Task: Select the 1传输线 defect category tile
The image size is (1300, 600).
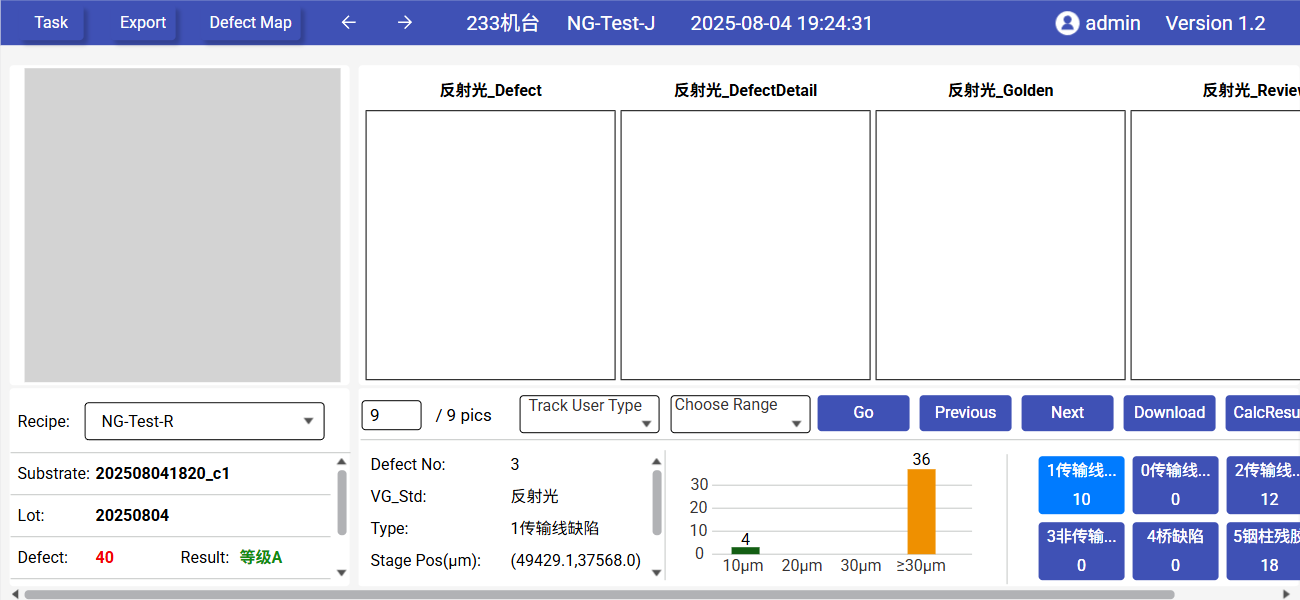Action: pyautogui.click(x=1081, y=485)
